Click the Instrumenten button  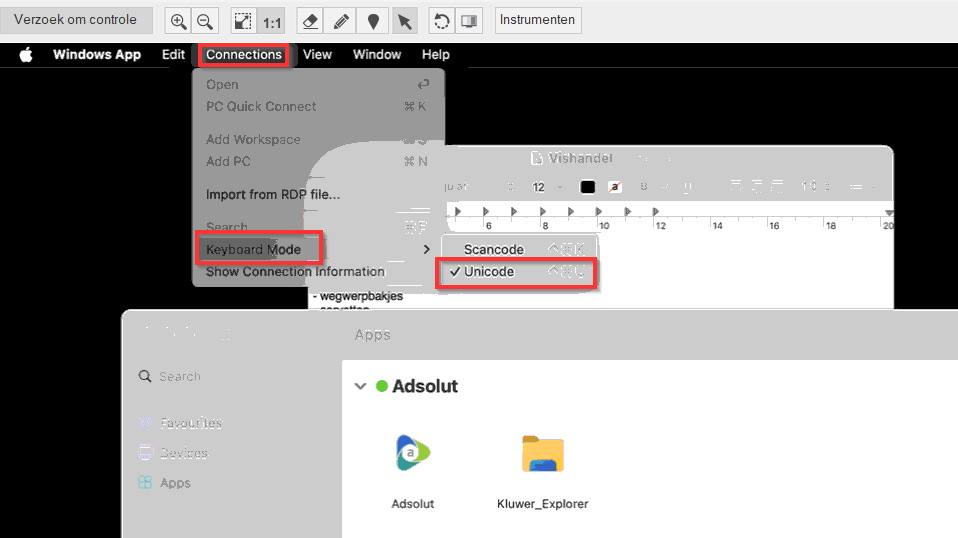(x=538, y=20)
